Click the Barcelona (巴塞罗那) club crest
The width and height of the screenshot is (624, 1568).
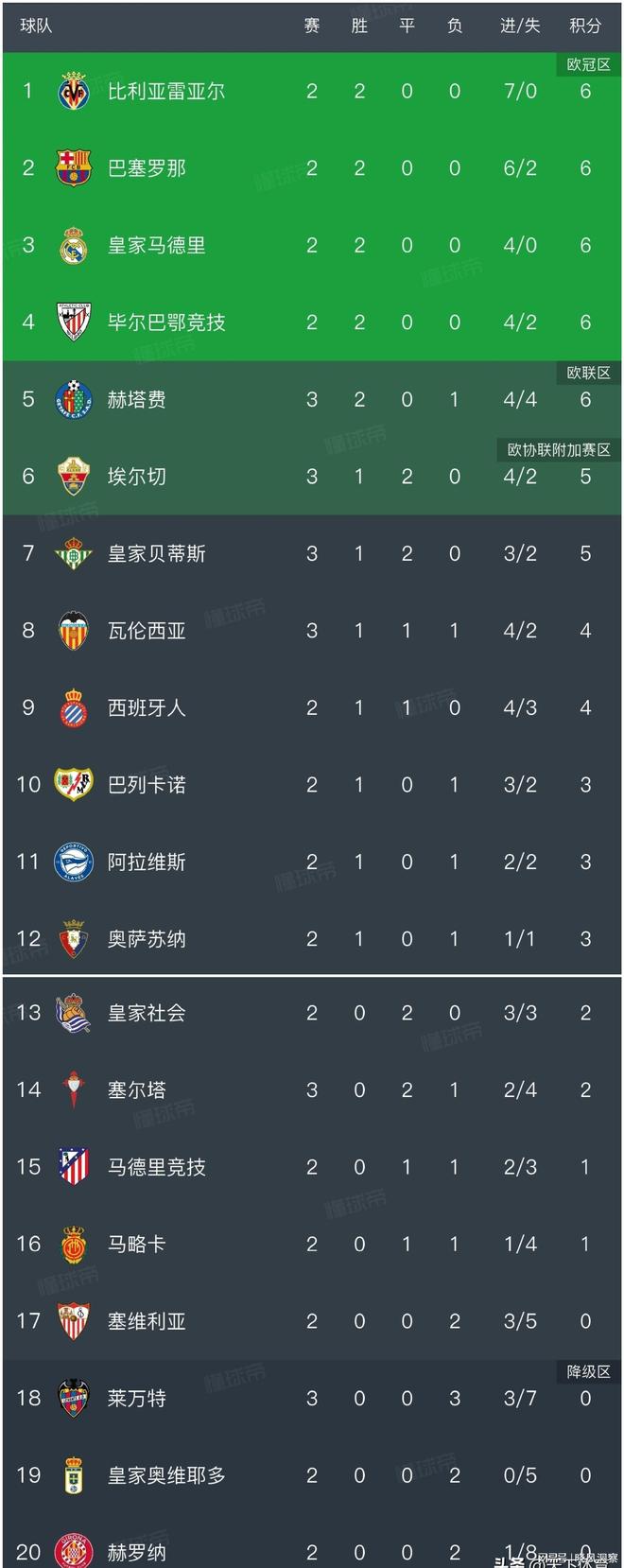75,168
